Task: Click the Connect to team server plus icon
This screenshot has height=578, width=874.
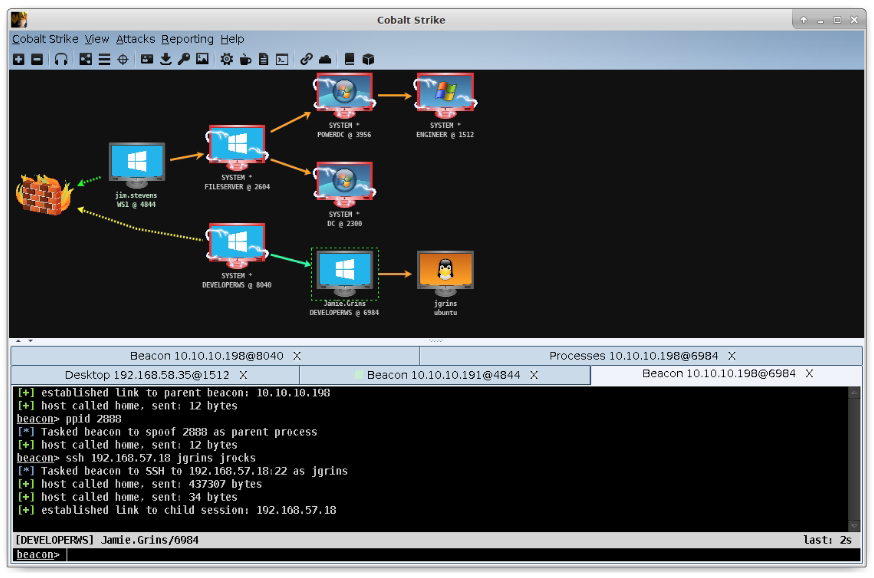Action: coord(19,59)
